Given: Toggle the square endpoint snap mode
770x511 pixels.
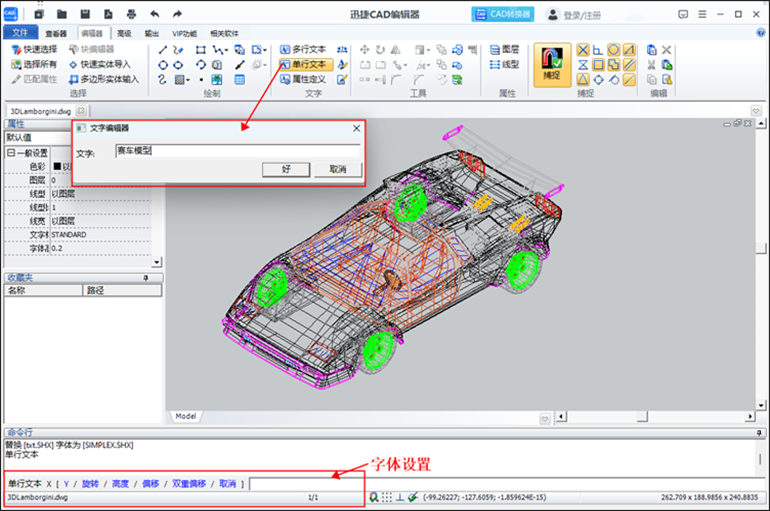Looking at the screenshot, I should (x=598, y=65).
